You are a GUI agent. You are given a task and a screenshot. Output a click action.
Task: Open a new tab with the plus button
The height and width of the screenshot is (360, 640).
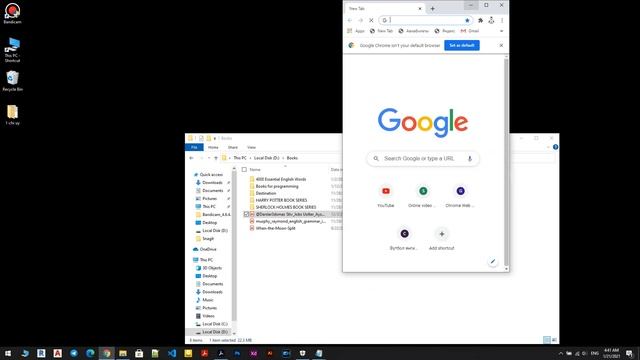coord(432,9)
